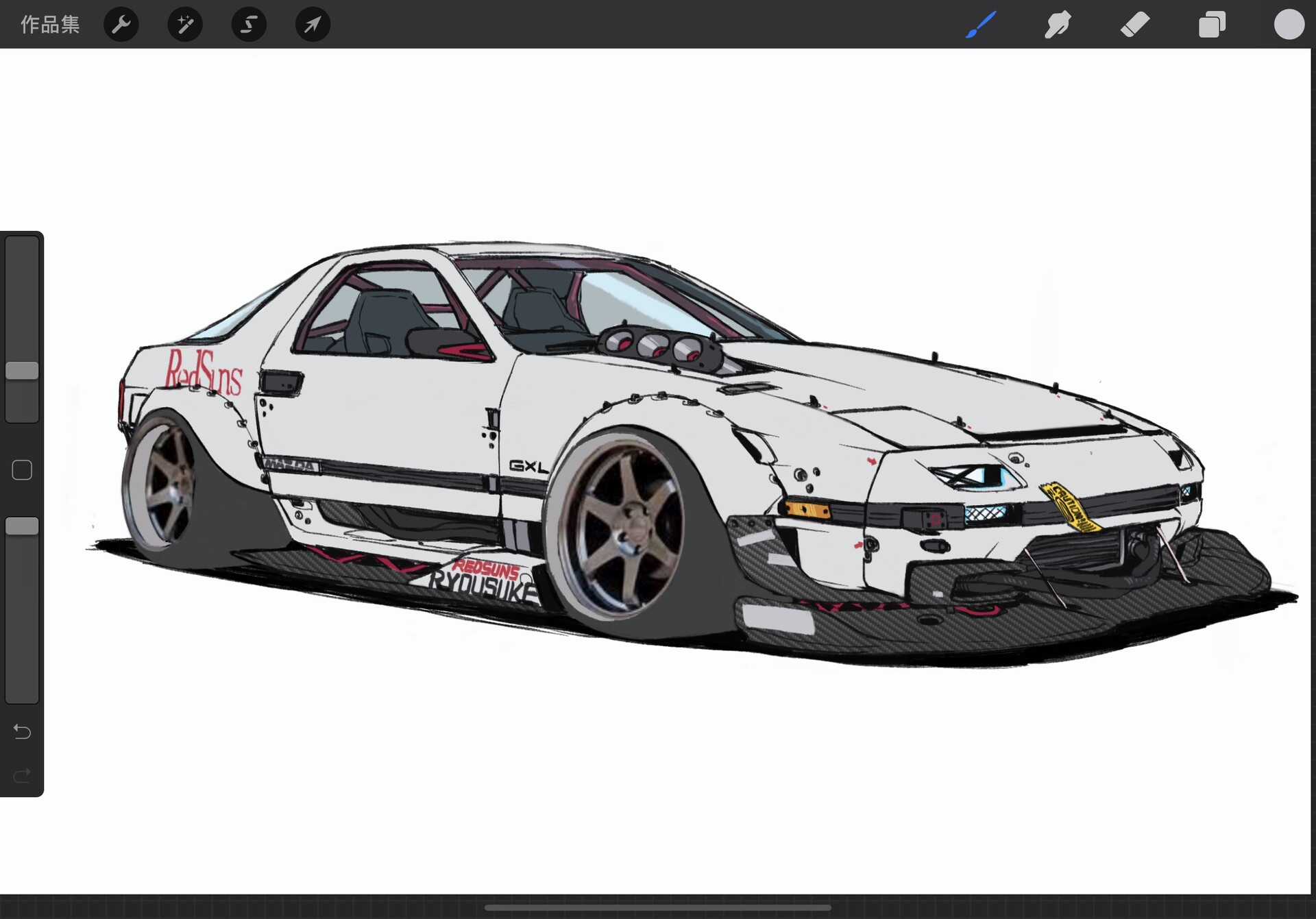This screenshot has height=919, width=1316.
Task: Open the 作品集 gallery
Action: 50,25
